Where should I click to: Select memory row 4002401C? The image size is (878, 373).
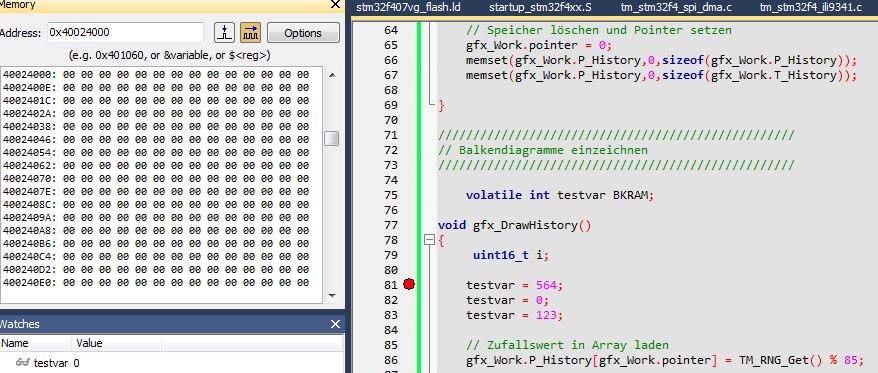pyautogui.click(x=156, y=100)
